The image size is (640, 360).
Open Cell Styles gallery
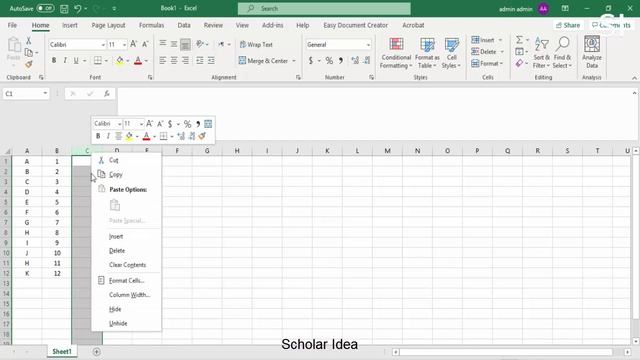[x=451, y=53]
